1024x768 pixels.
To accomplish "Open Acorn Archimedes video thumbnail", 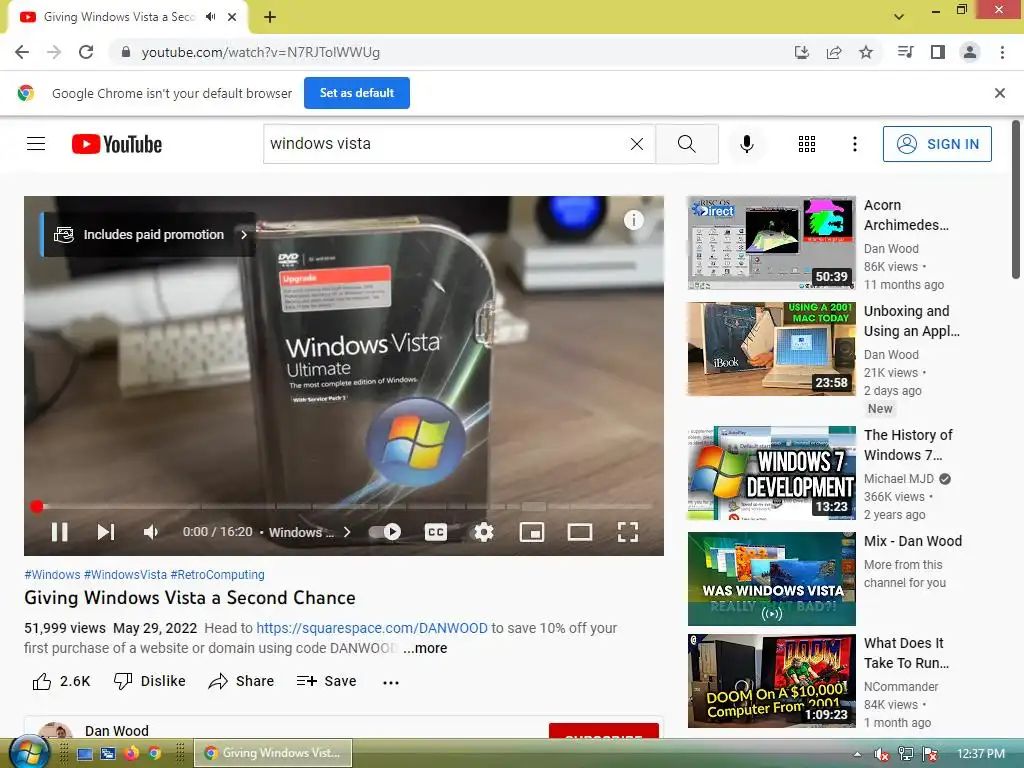I will click(771, 242).
